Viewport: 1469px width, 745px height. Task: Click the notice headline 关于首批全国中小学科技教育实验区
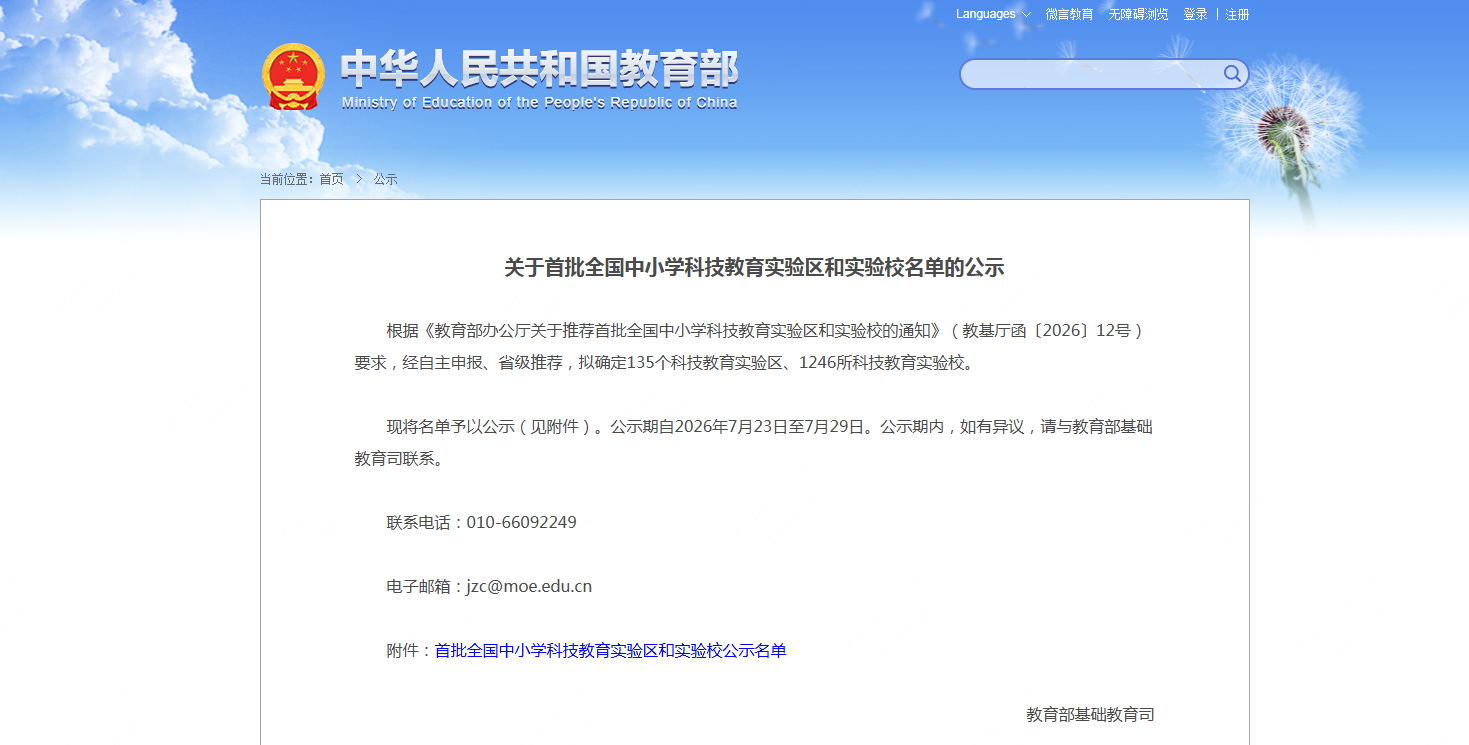tap(754, 268)
